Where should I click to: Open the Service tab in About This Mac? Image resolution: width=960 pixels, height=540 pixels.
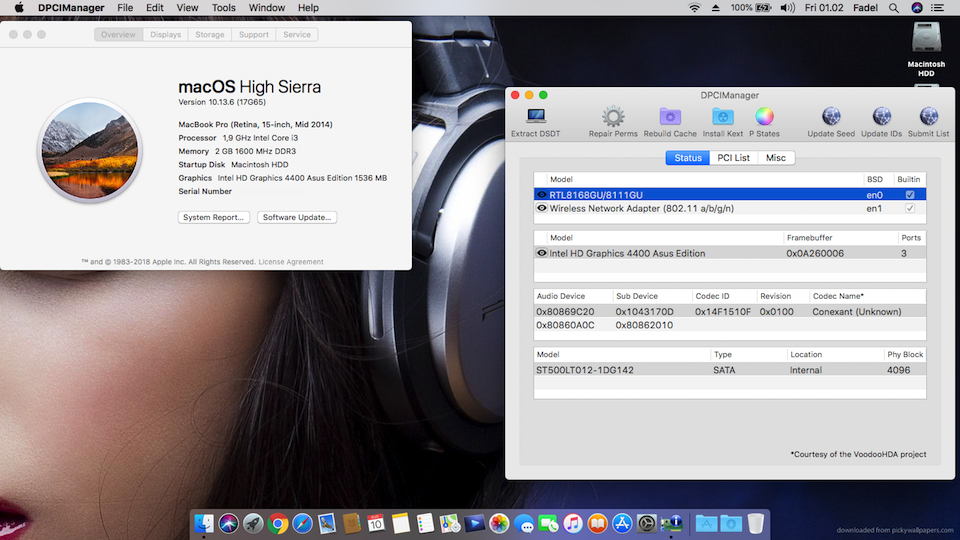pos(297,34)
